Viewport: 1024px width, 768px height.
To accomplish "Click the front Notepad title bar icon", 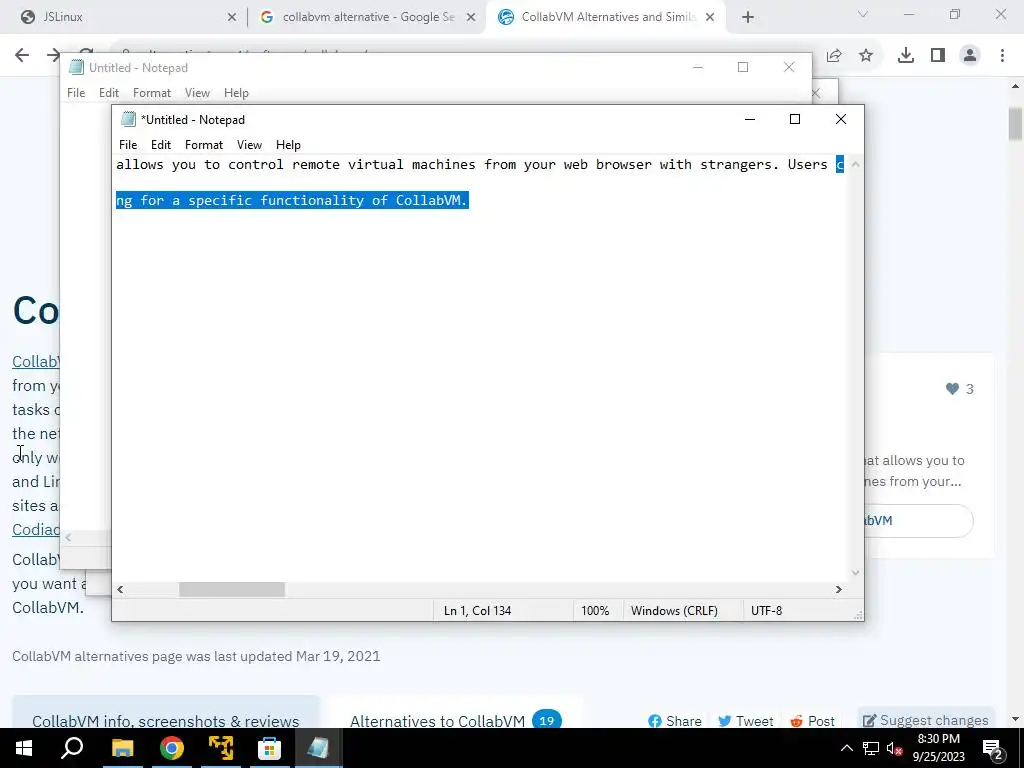I will coord(129,120).
